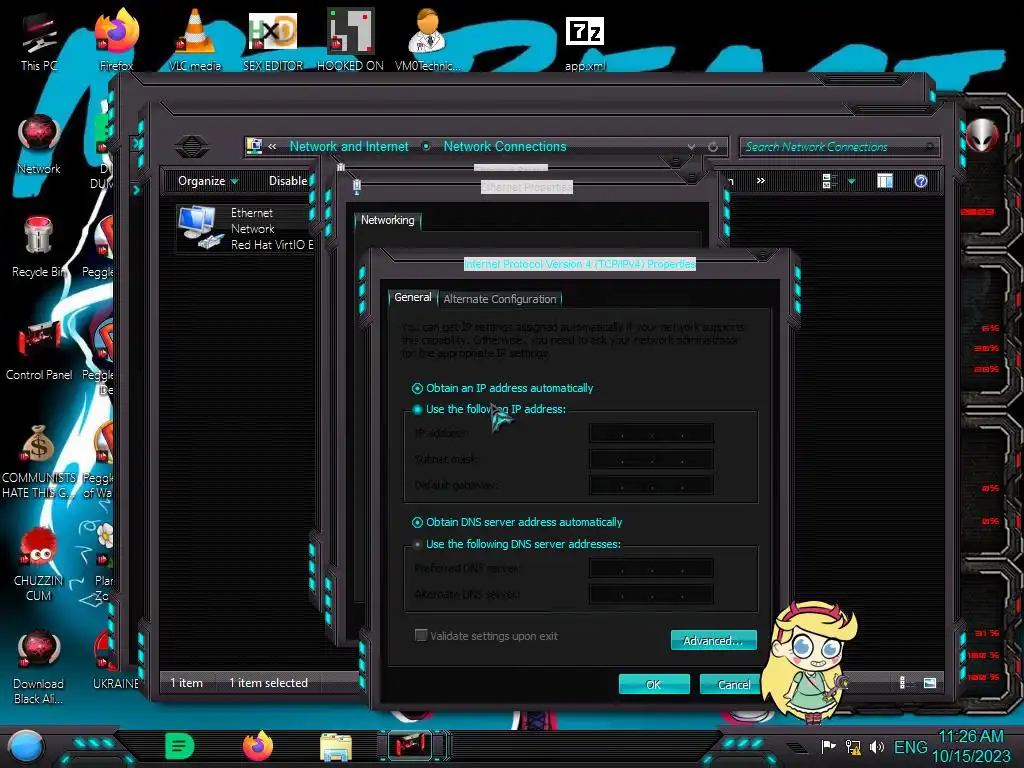The height and width of the screenshot is (768, 1024).
Task: Click the '1 item selected' status text
Action: click(268, 682)
